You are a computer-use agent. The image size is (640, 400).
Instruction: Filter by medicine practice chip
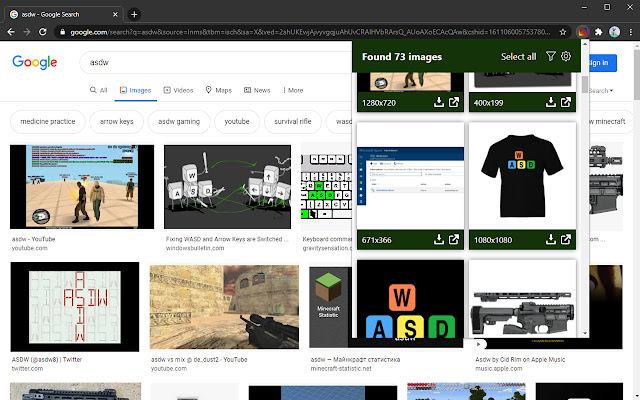(48, 122)
